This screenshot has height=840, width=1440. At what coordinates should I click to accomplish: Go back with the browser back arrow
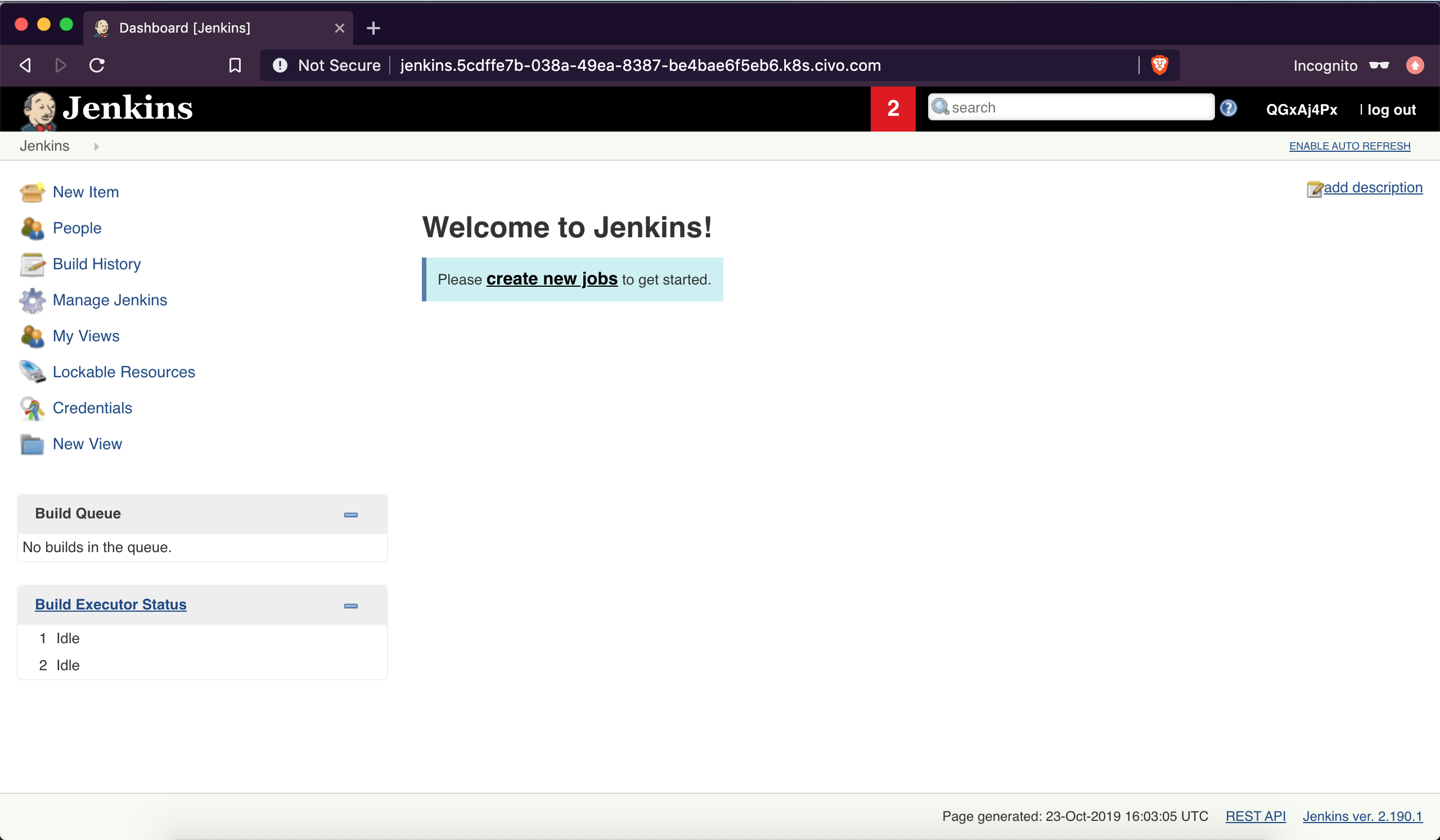pos(25,65)
